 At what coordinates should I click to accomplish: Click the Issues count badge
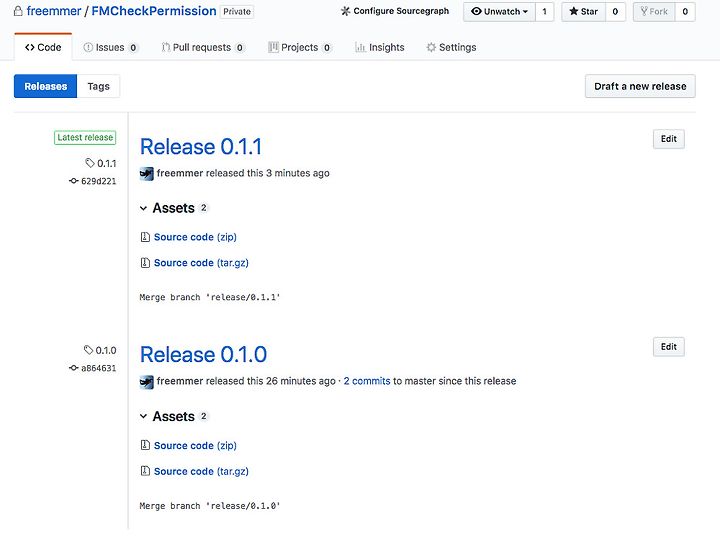pyautogui.click(x=133, y=48)
